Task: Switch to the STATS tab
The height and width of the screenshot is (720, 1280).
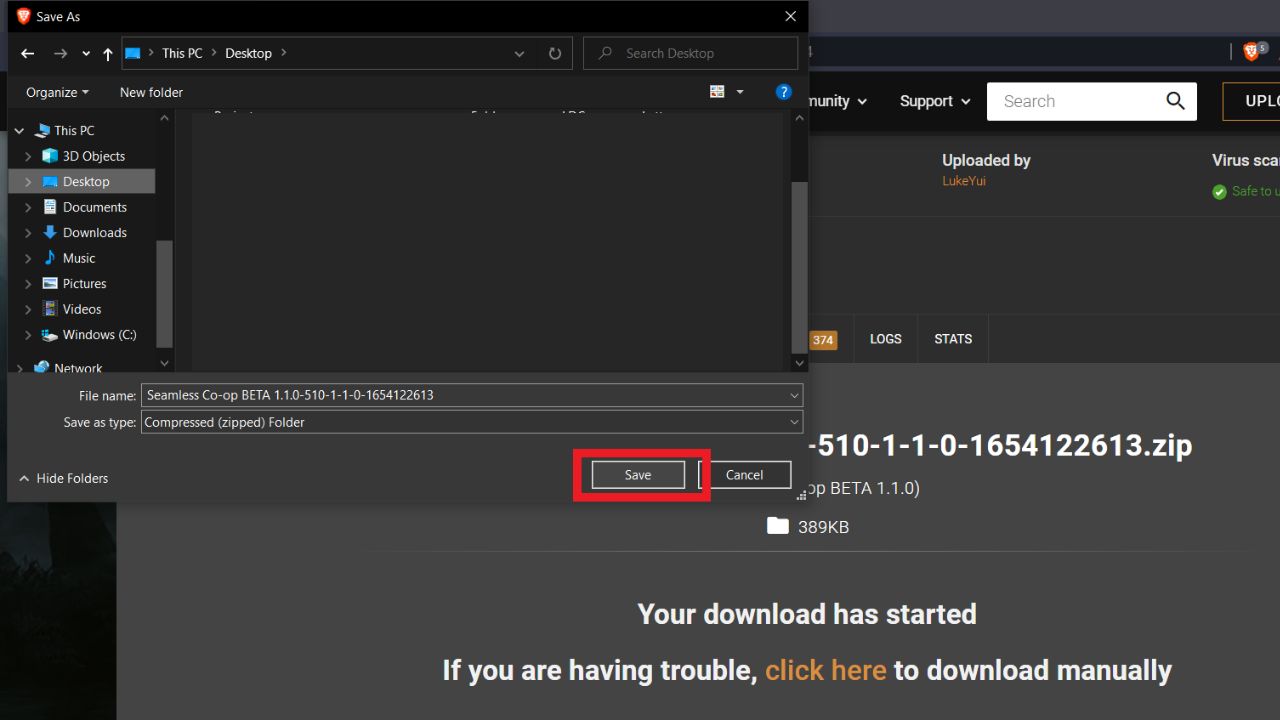Action: 952,339
